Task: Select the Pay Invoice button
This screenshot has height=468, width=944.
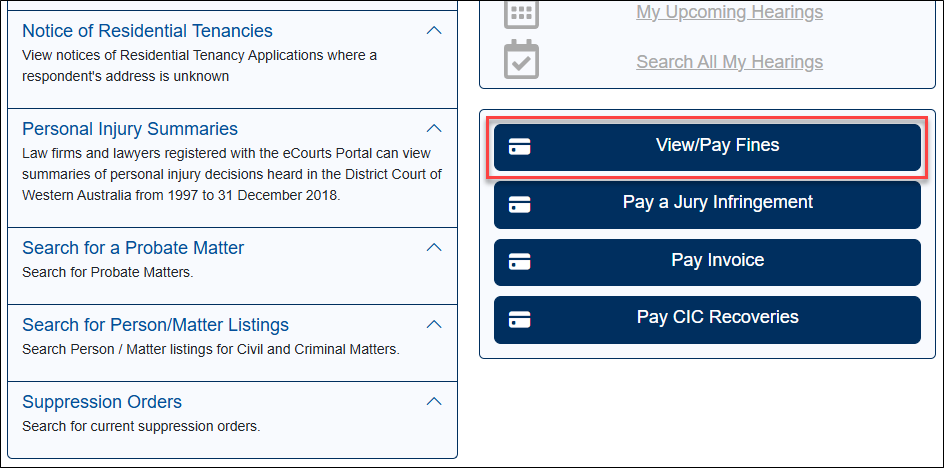Action: [717, 261]
